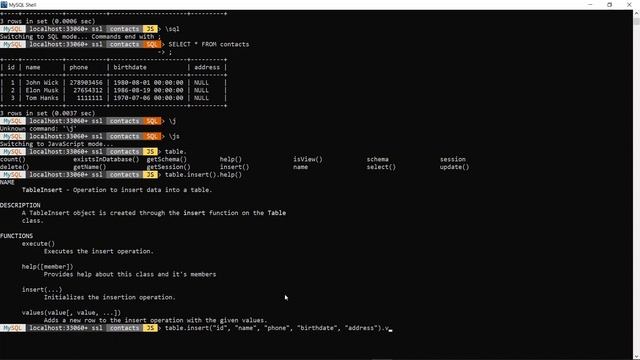Click 'getSession()' autocomplete suggestion
Viewport: 640px width, 360px height.
[x=168, y=167]
